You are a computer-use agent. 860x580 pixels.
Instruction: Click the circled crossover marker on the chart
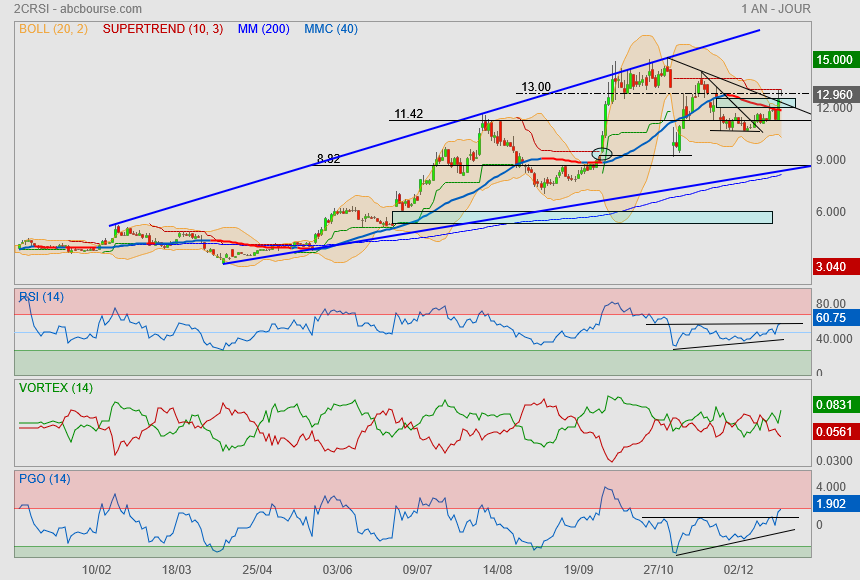point(601,154)
